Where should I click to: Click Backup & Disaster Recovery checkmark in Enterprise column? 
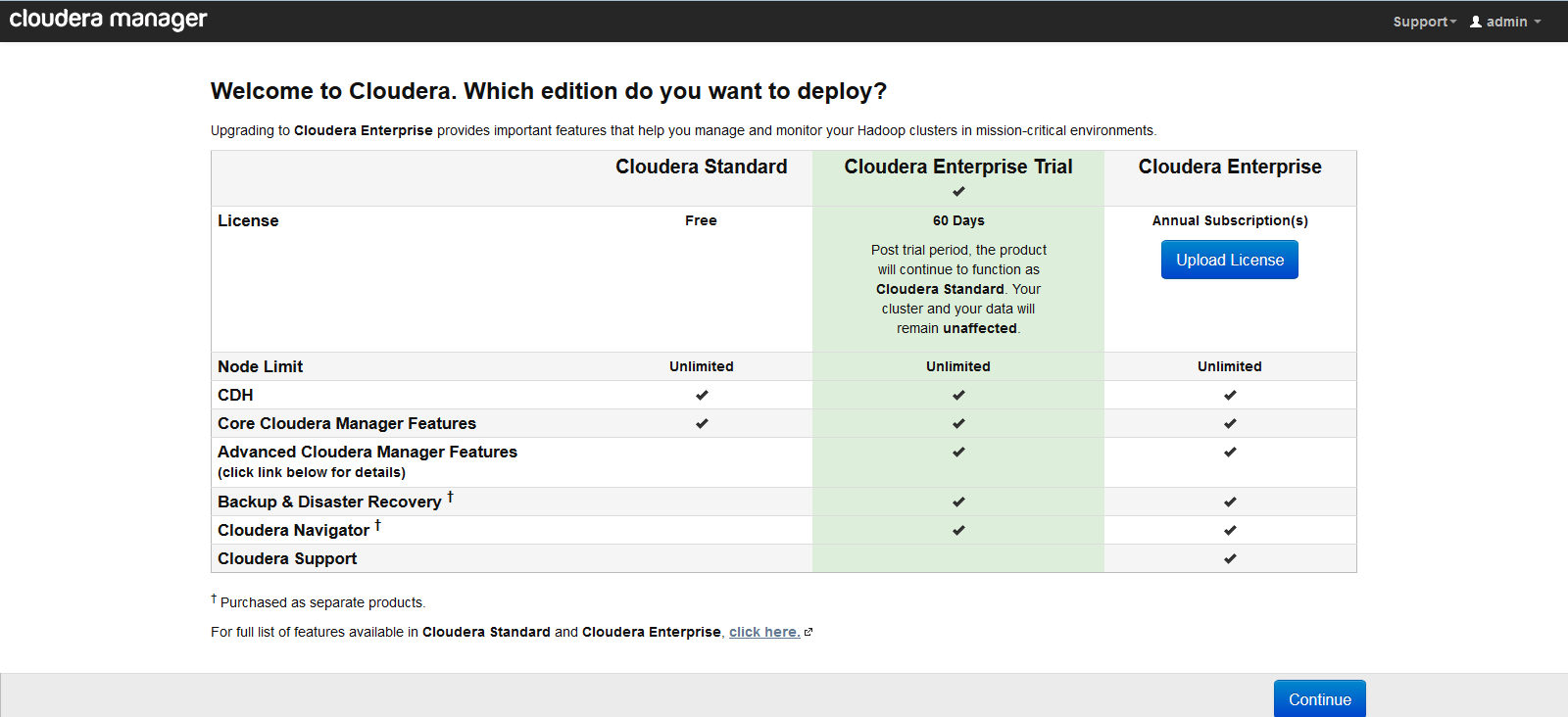[x=1230, y=502]
